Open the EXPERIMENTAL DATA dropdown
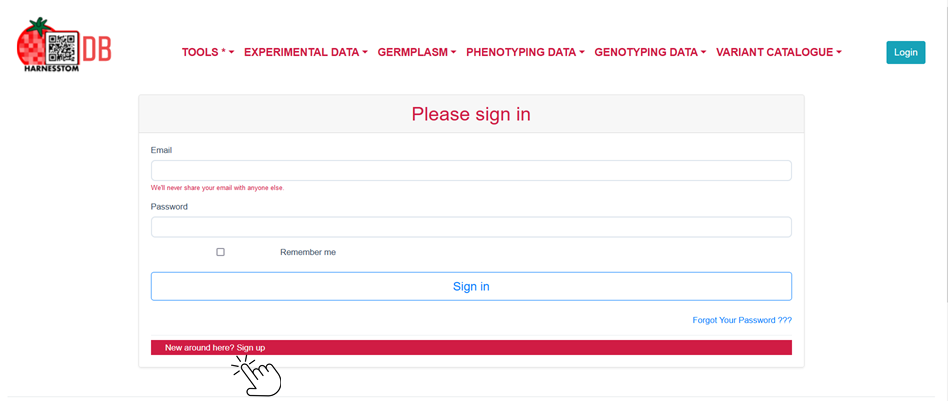This screenshot has width=948, height=401. click(306, 52)
